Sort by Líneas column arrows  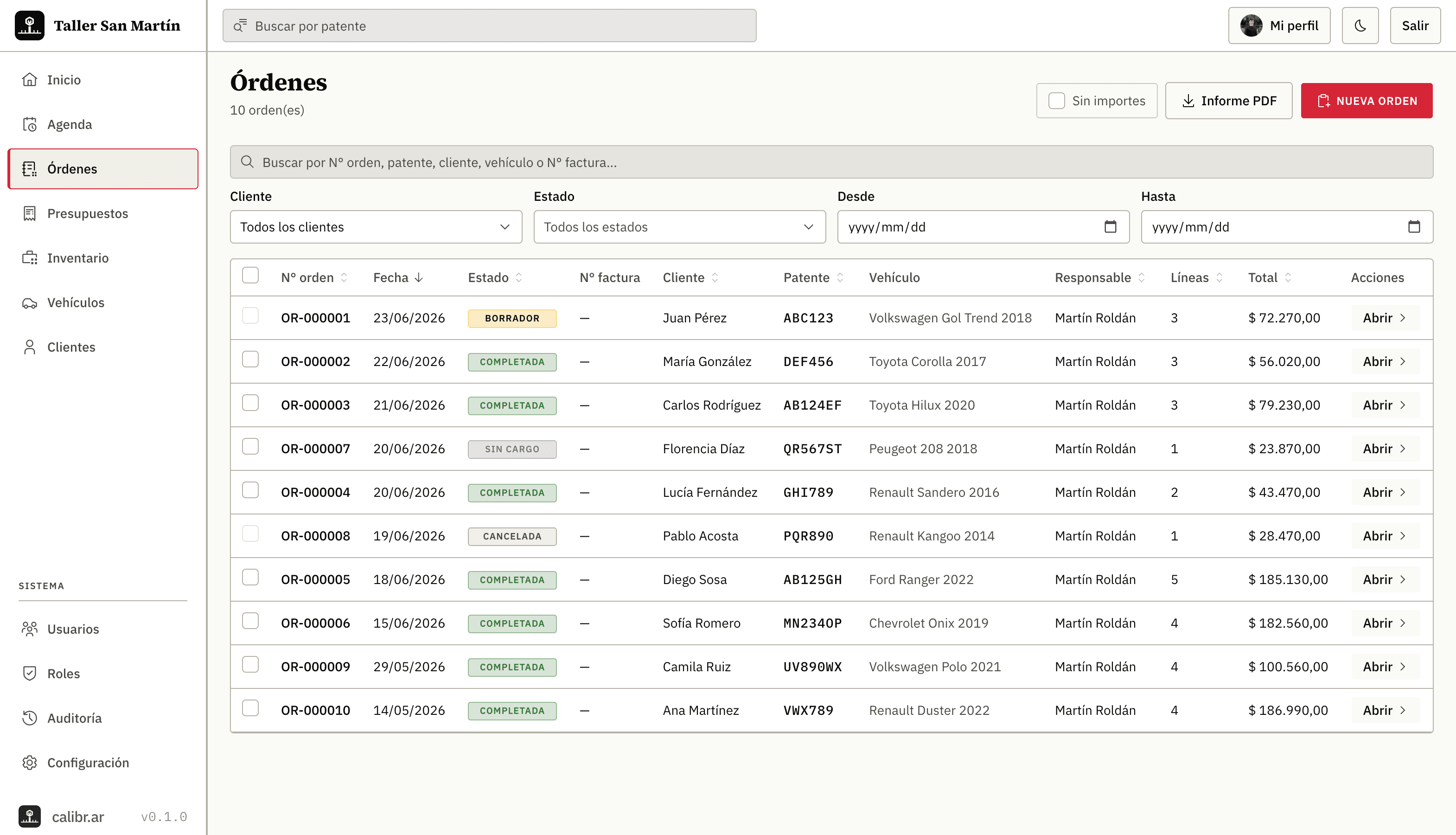(x=1219, y=277)
